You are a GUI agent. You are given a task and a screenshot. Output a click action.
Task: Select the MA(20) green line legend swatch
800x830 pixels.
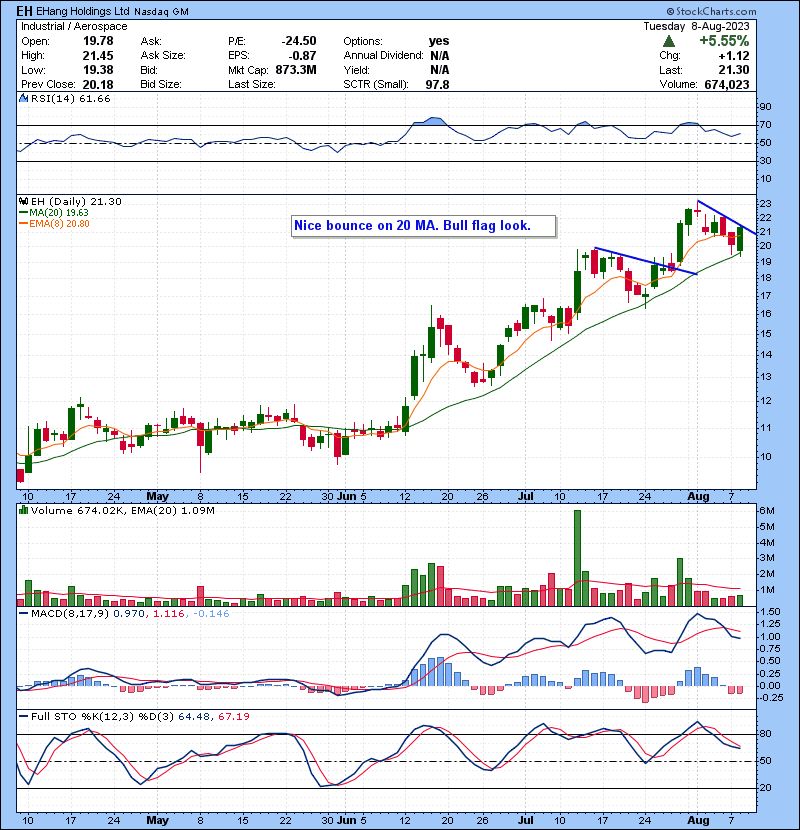point(22,212)
